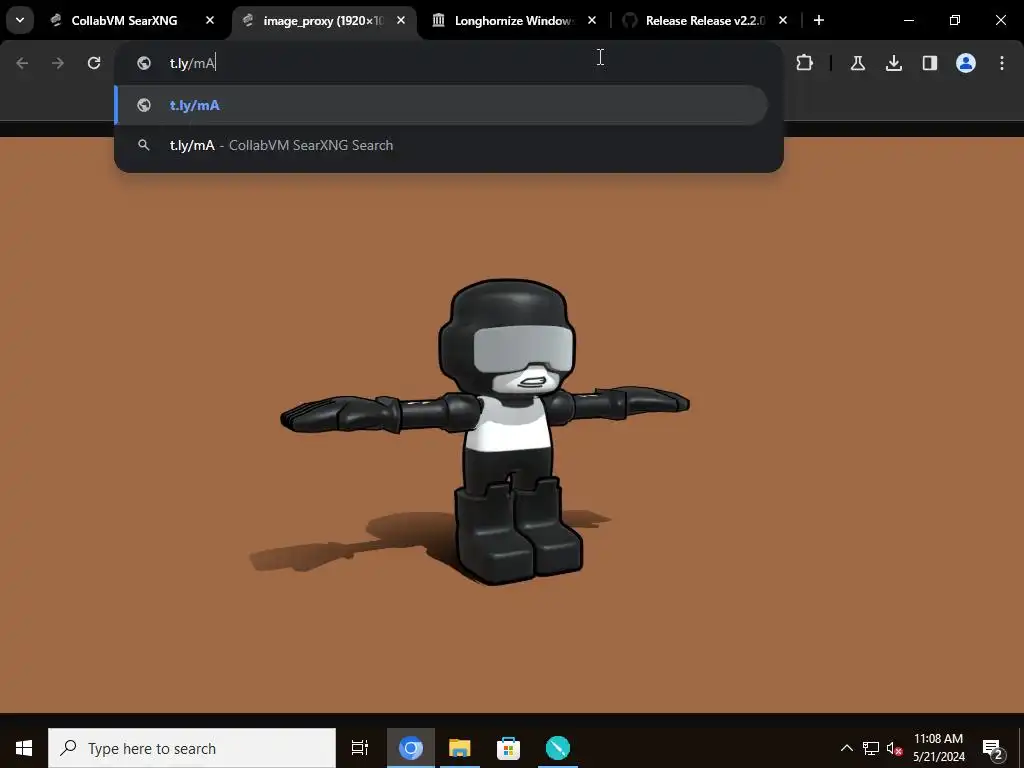Open a new browser tab

[x=819, y=20]
